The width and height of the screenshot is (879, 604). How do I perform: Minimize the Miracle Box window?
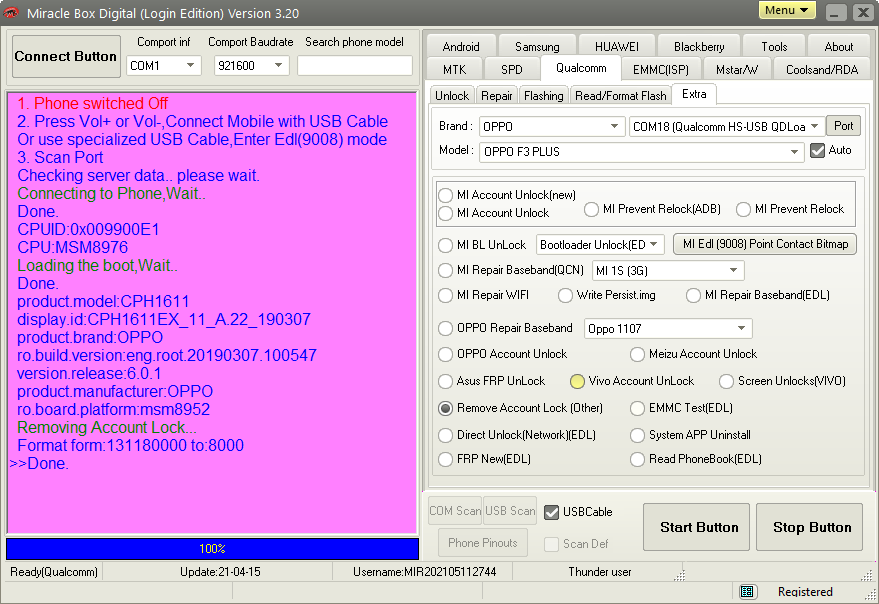point(835,13)
